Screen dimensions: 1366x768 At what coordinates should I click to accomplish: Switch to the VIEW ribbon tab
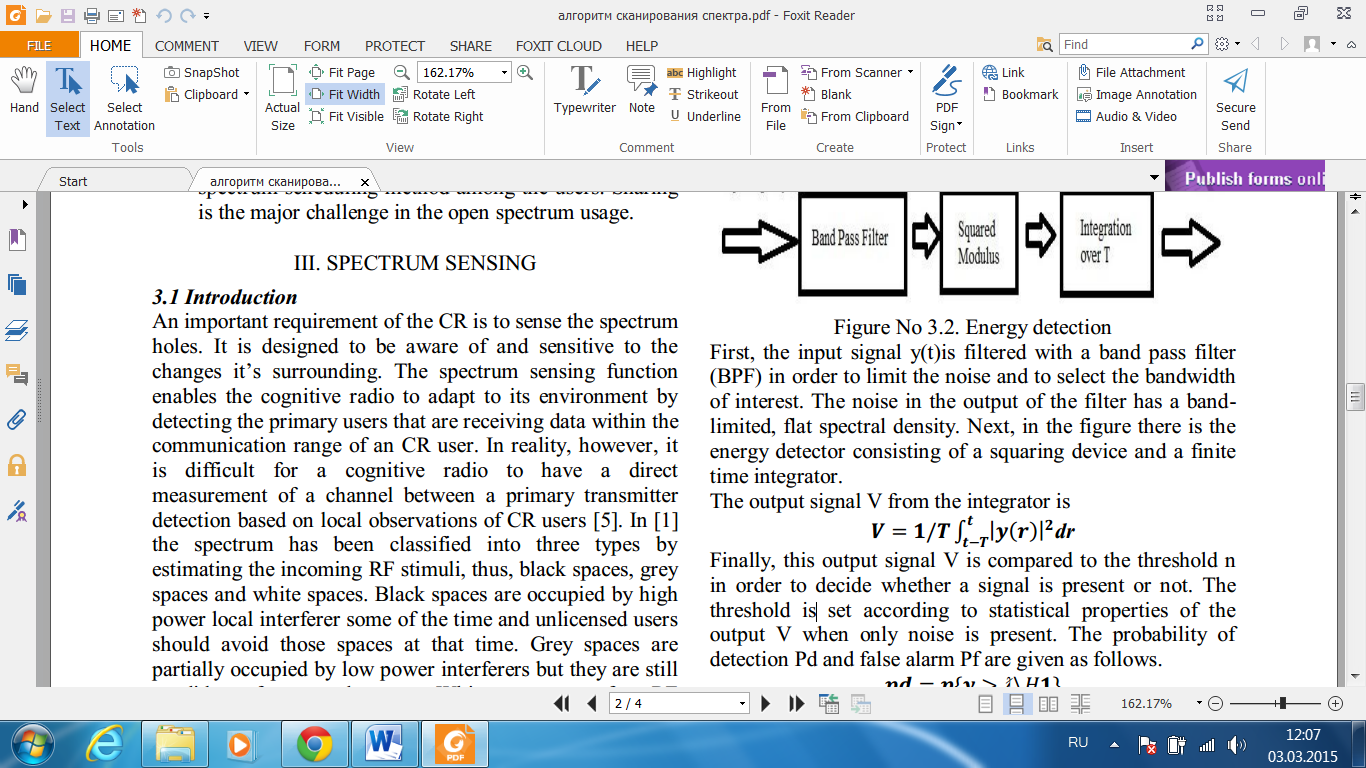(261, 46)
